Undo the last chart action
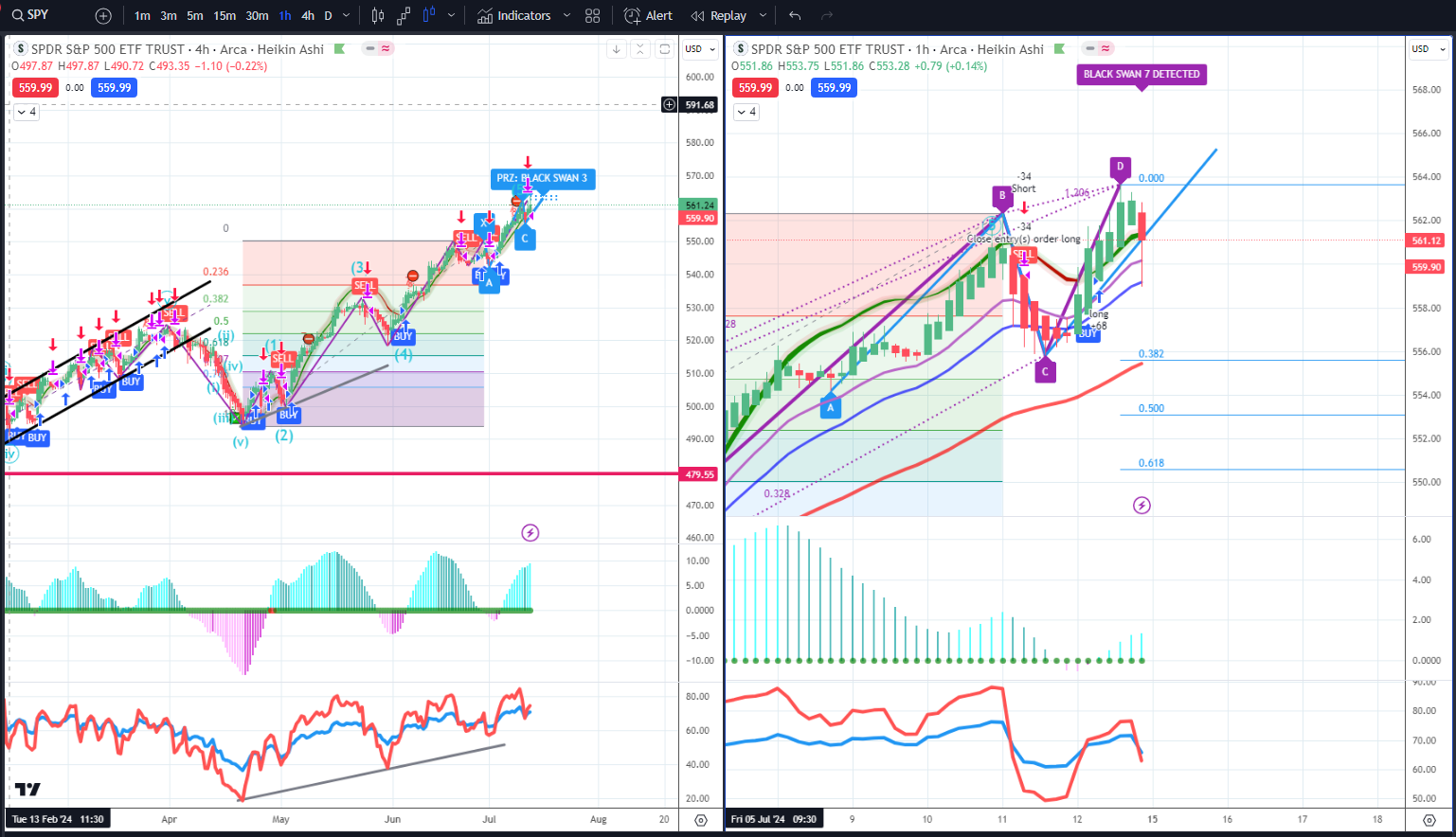The height and width of the screenshot is (837, 1456). tap(795, 16)
